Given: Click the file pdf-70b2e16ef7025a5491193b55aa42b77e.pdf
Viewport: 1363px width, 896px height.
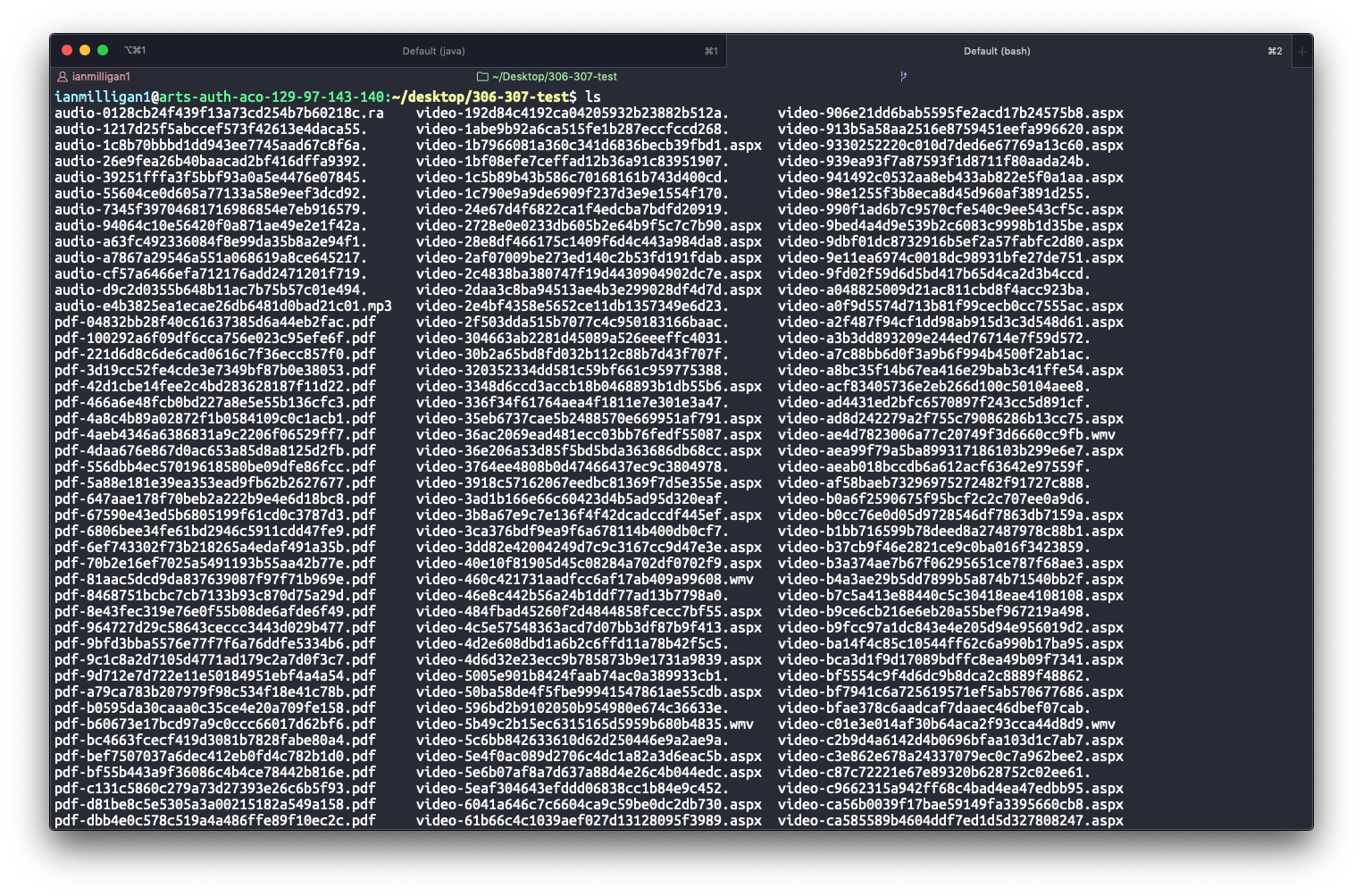Looking at the screenshot, I should click(215, 564).
